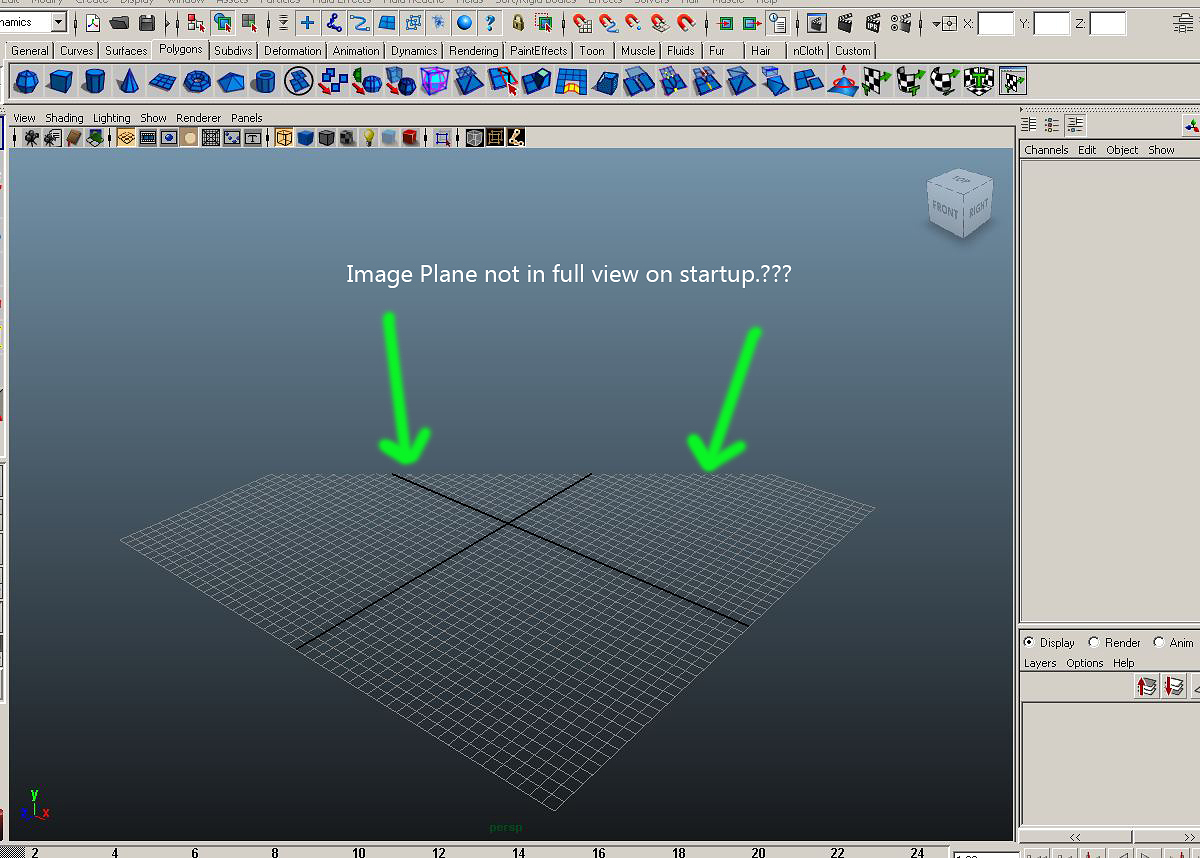Click the Select camera icon in panel toolbar
1200x858 pixels.
tap(32, 138)
